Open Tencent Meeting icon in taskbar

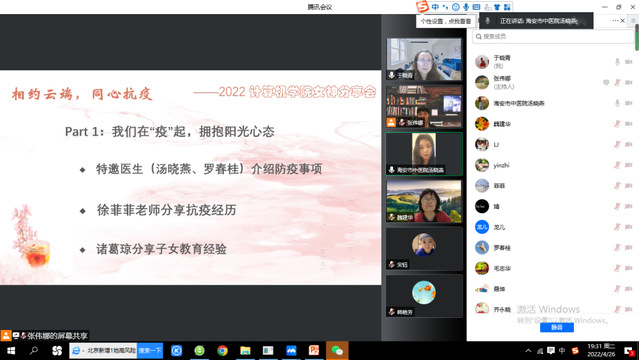[291, 350]
